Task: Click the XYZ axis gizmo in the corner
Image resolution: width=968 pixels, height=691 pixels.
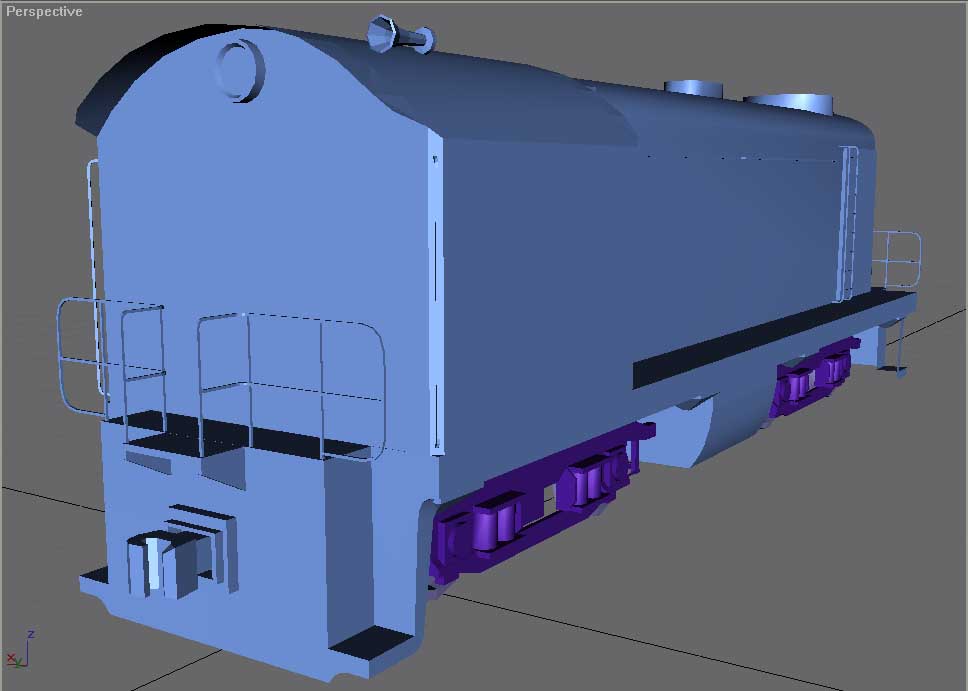Action: click(x=19, y=650)
